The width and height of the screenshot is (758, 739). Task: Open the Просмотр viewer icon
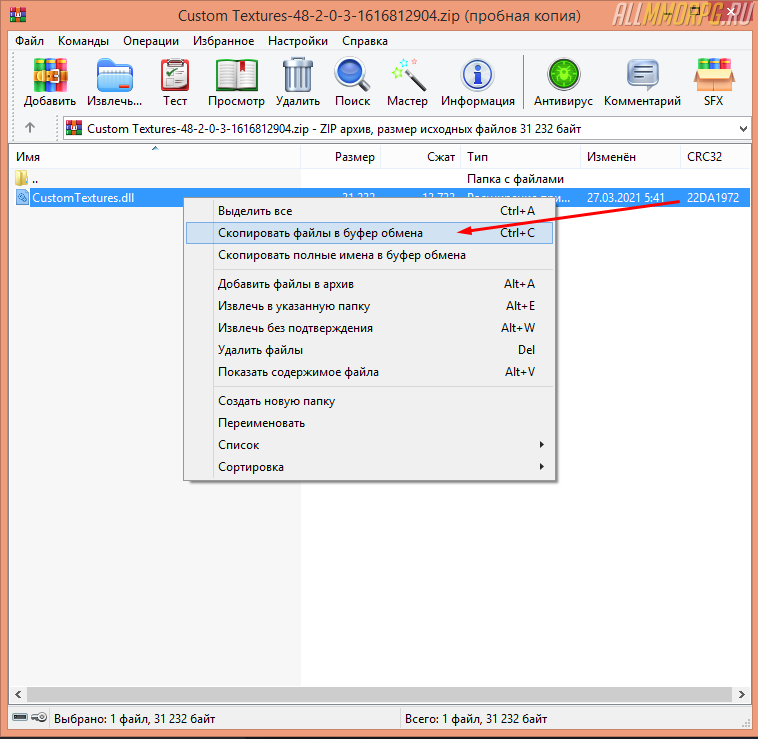pos(236,75)
